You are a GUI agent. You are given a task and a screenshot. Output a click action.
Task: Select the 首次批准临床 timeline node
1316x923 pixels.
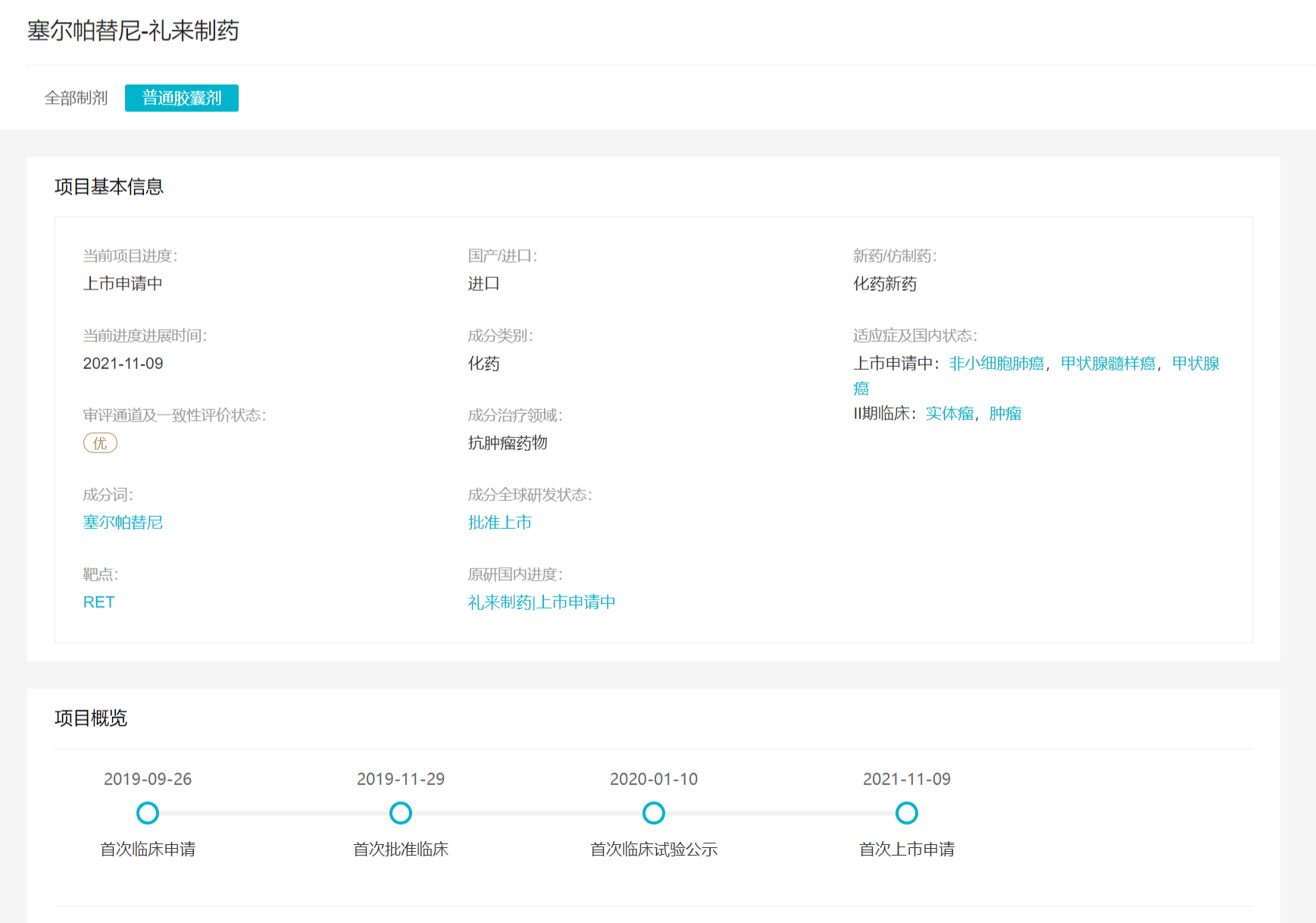click(x=401, y=813)
